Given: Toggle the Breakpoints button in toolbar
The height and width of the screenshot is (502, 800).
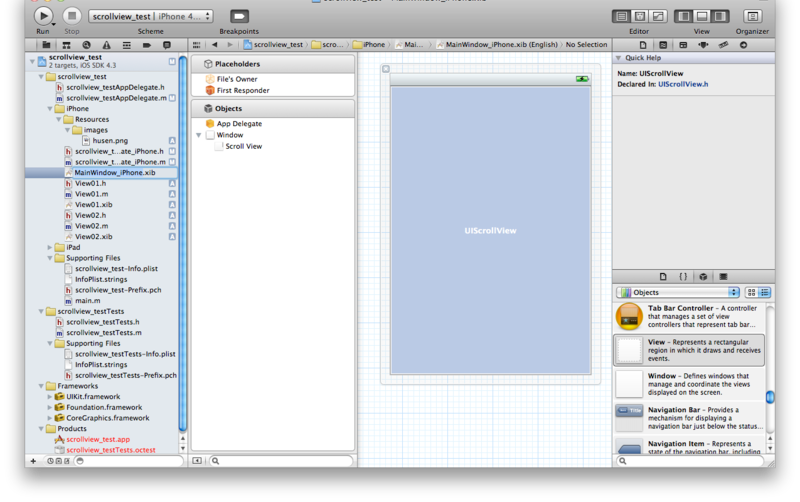Looking at the screenshot, I should 239,16.
